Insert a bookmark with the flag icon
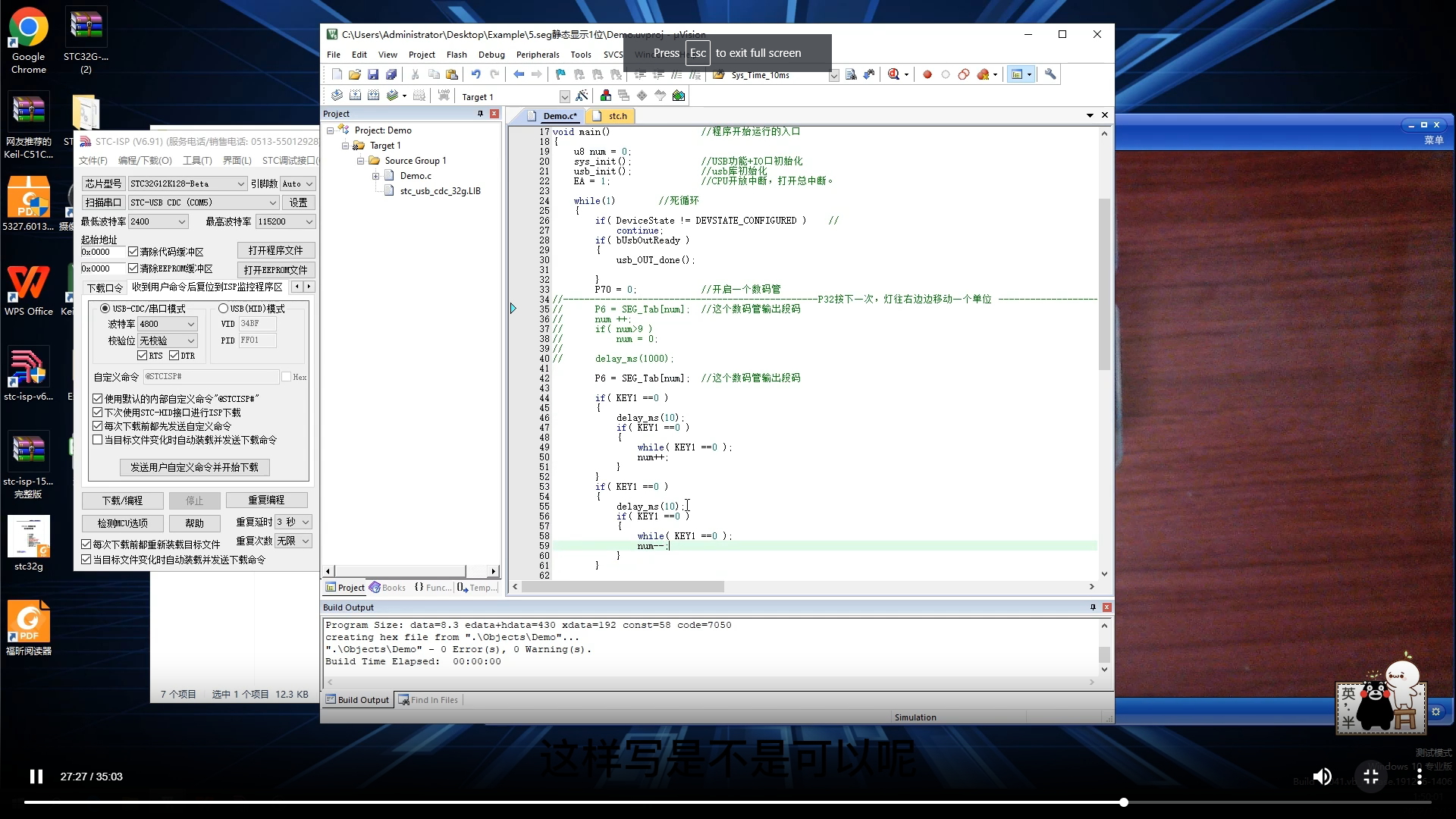1456x819 pixels. tap(560, 74)
